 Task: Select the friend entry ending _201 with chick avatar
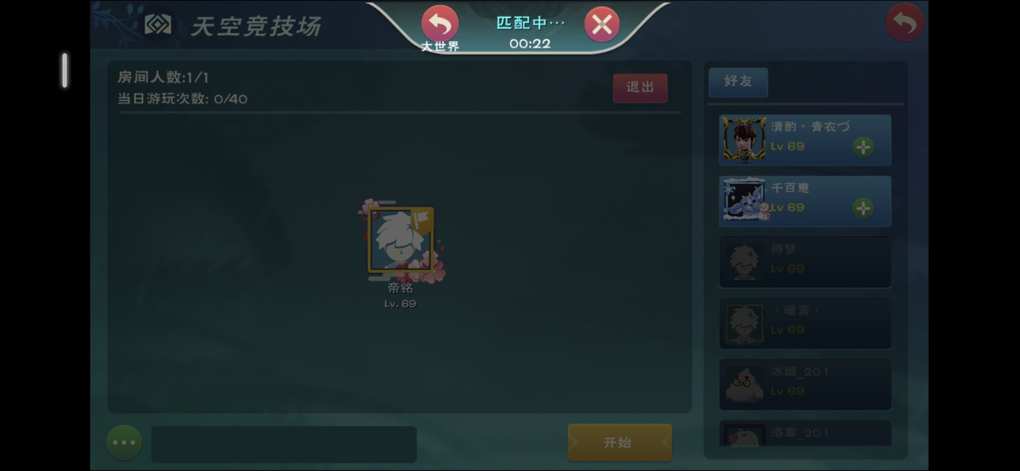point(805,384)
